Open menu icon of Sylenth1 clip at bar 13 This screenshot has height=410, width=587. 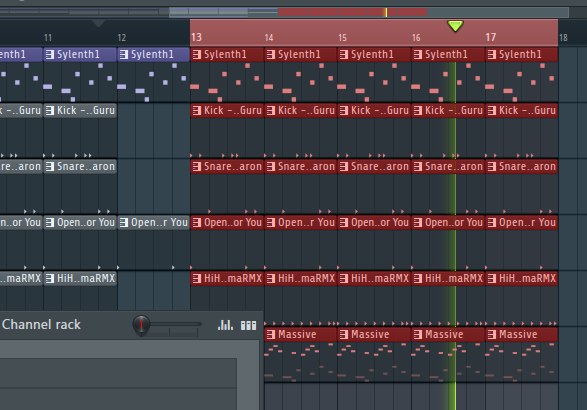pos(197,55)
